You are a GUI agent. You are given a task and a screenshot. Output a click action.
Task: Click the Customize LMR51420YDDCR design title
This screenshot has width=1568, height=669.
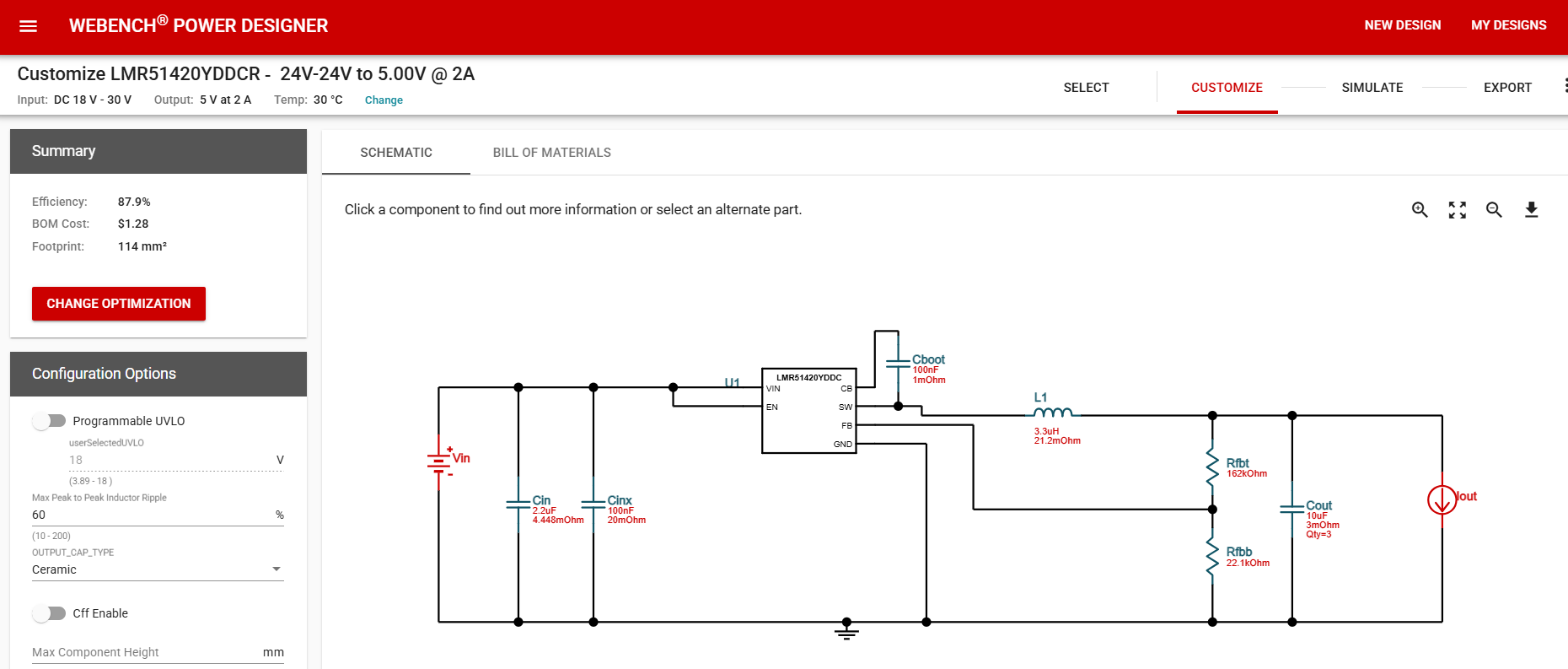[245, 74]
